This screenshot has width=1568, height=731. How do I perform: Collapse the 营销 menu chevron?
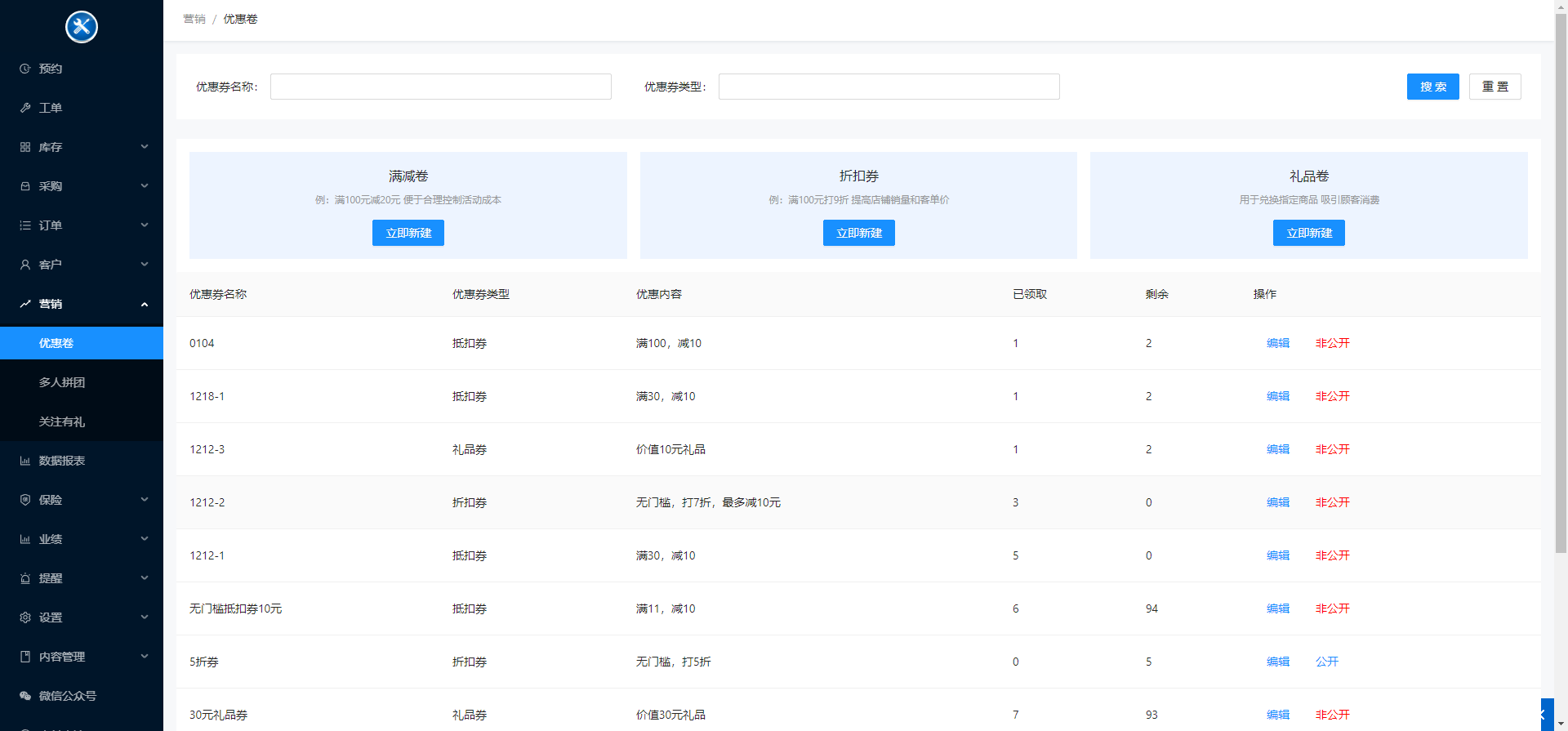(145, 304)
